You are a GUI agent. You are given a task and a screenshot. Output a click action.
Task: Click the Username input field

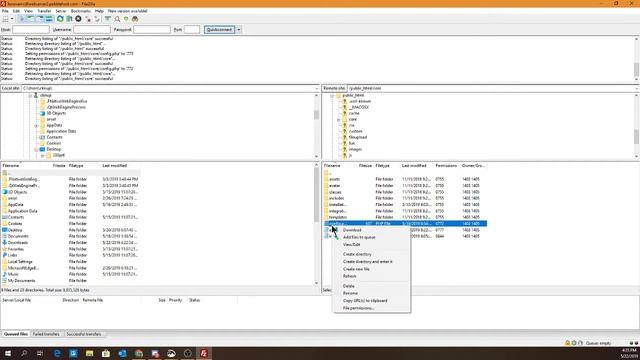point(92,30)
